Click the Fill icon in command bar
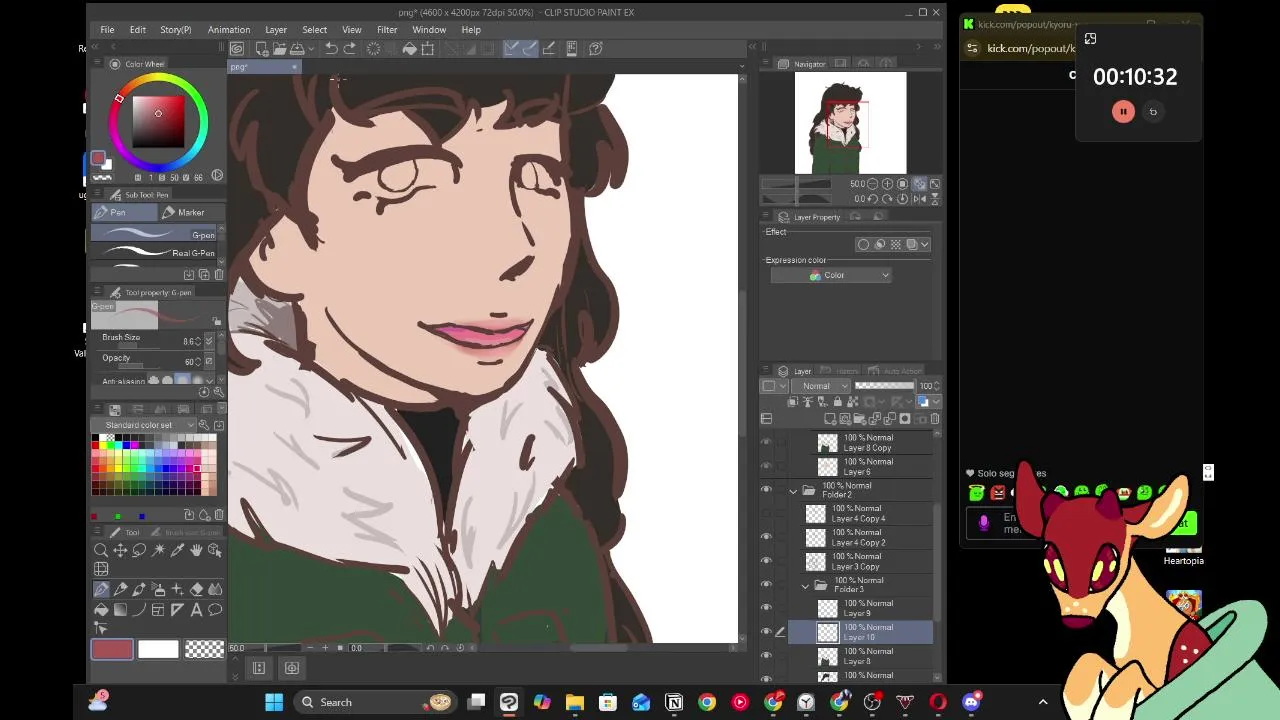Screen dimensions: 1280x720 point(409,48)
